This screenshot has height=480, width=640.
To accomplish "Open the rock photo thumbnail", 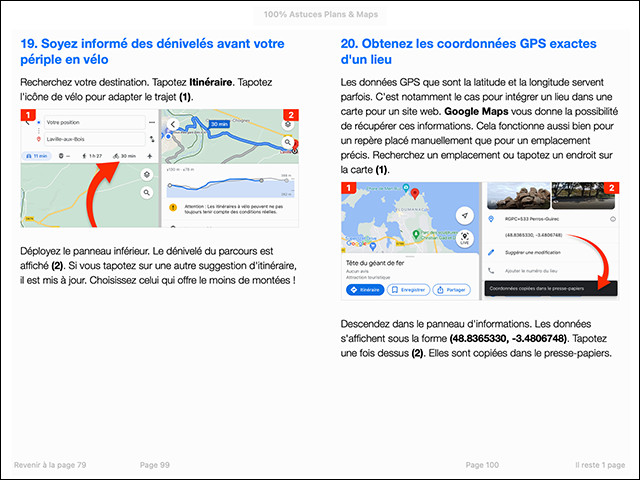I will click(520, 195).
